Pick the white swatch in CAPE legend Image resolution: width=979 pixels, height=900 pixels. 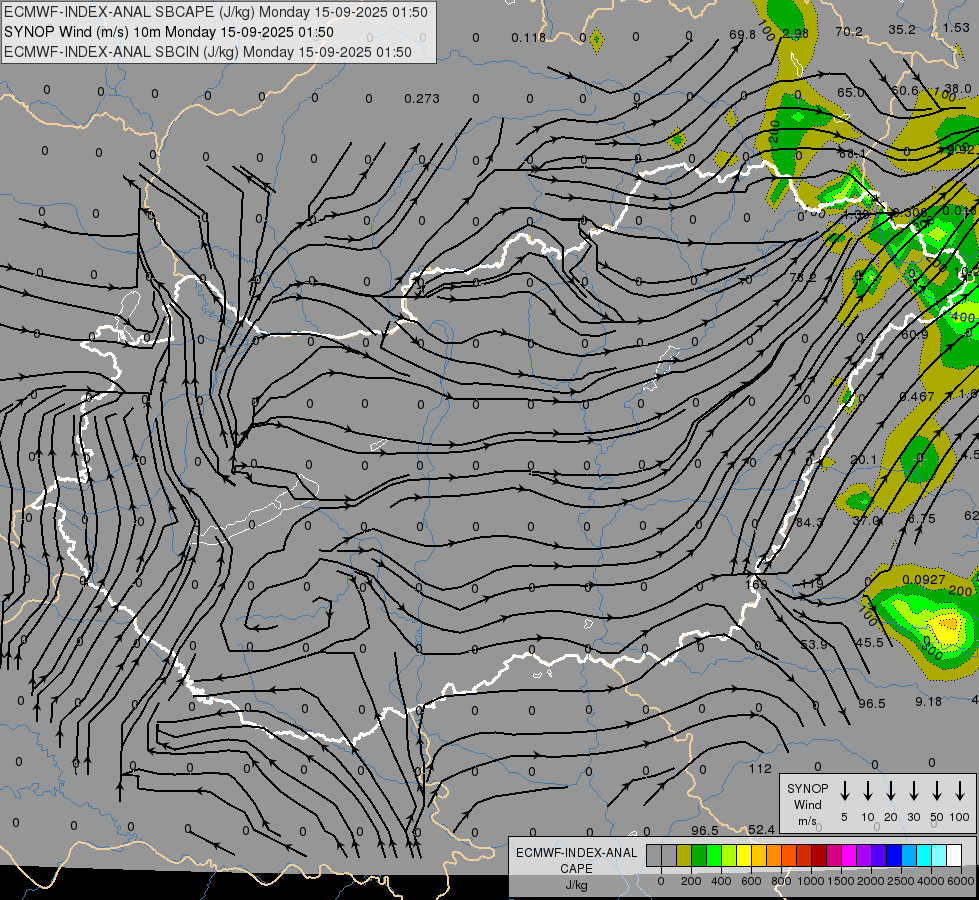(953, 856)
